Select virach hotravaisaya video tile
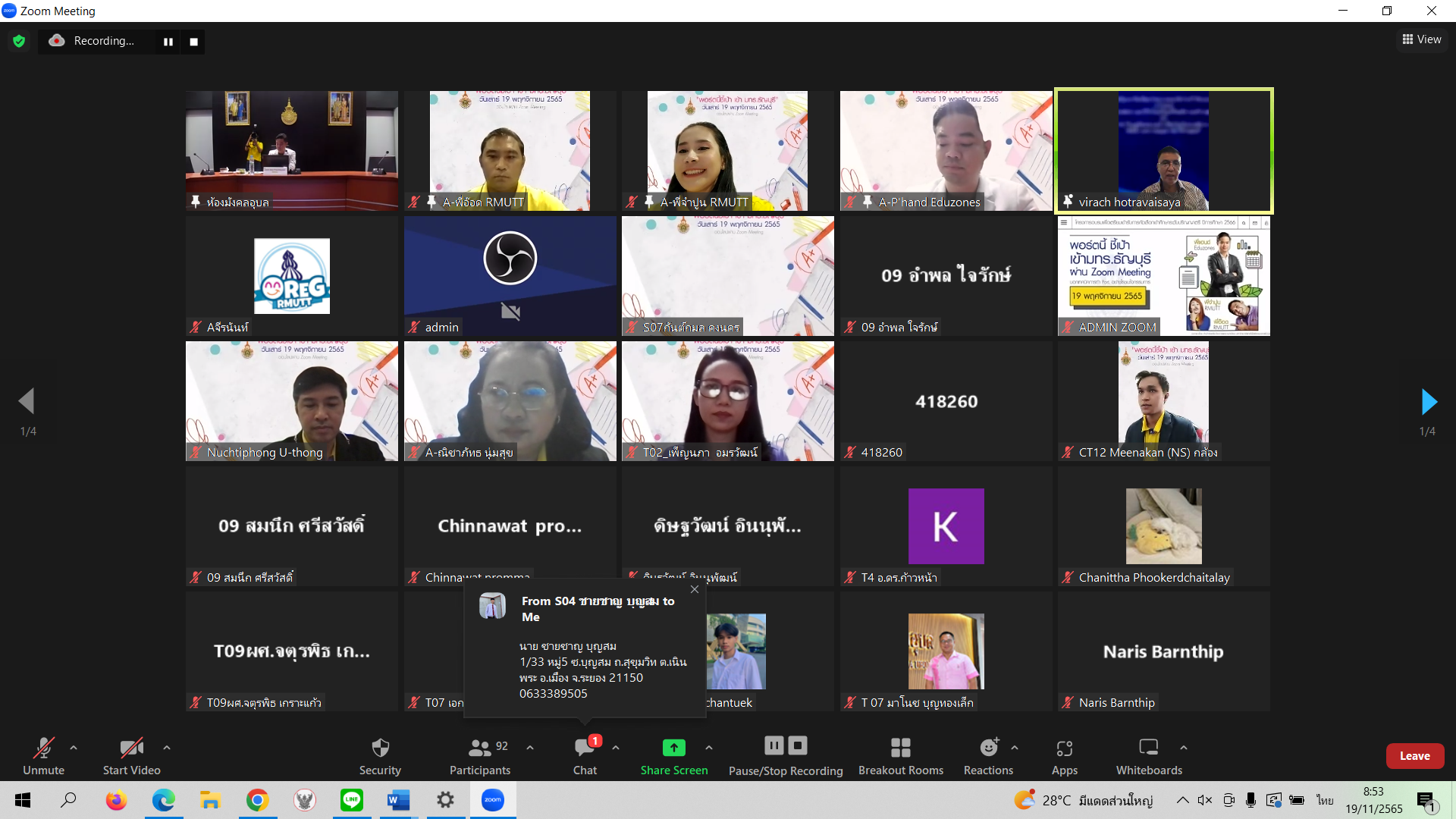Viewport: 1456px width, 819px height. 1163,150
